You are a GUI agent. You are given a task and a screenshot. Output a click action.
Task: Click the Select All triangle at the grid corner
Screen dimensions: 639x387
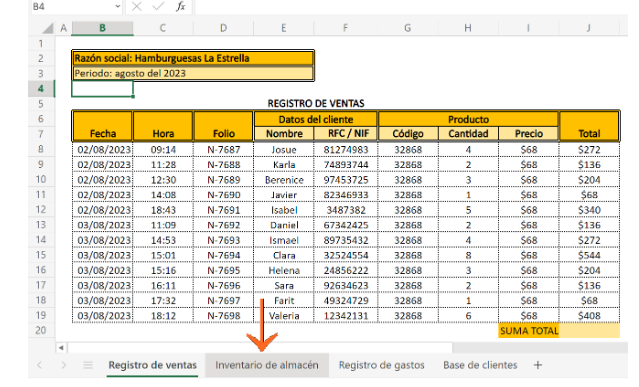48,28
